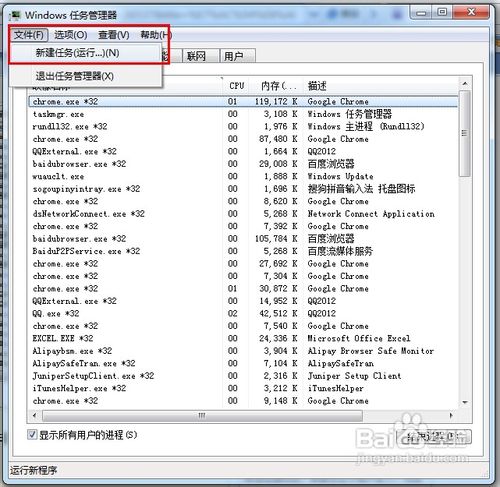
Task: Select chrome.exe row using 8,620 K
Action: coord(243,201)
